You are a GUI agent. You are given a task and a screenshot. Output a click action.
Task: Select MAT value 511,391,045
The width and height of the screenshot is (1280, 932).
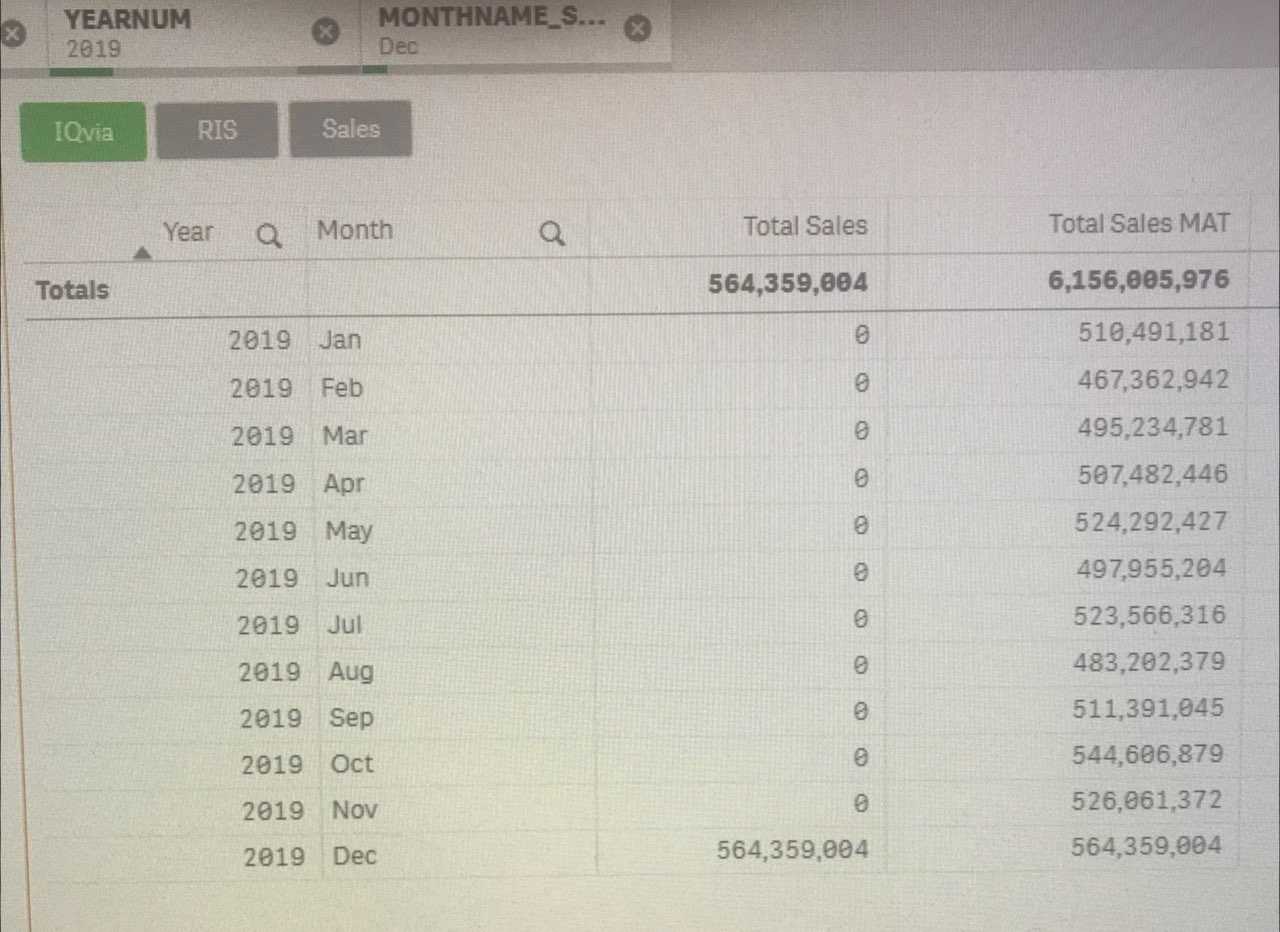(1148, 708)
